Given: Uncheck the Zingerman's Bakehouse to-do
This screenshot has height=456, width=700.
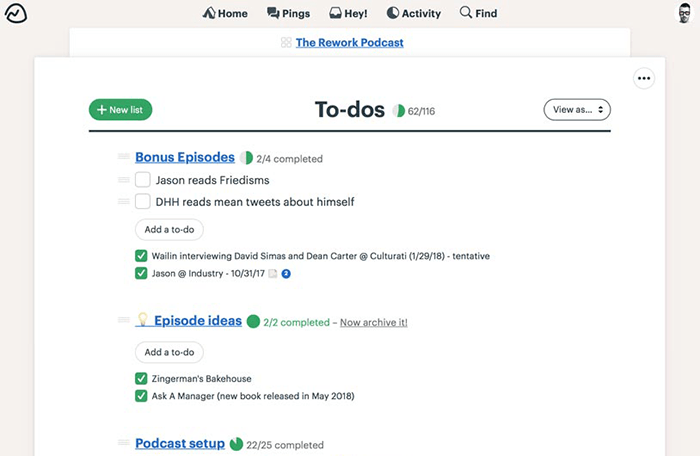Looking at the screenshot, I should coord(141,379).
